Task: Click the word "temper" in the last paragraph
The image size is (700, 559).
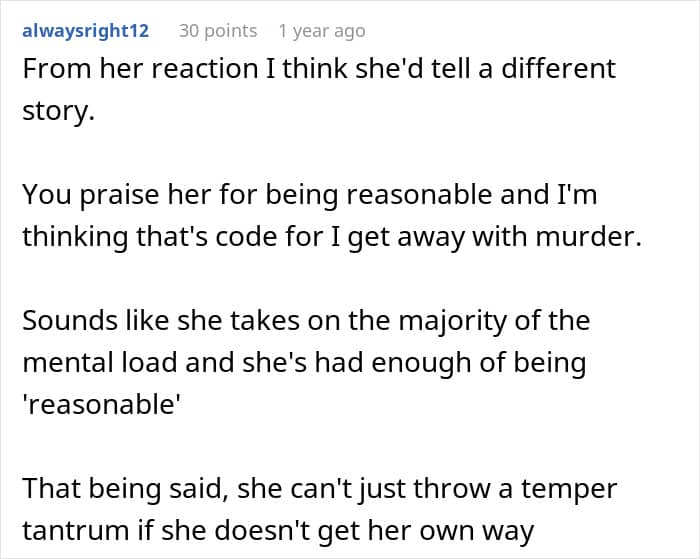Action: [576, 488]
